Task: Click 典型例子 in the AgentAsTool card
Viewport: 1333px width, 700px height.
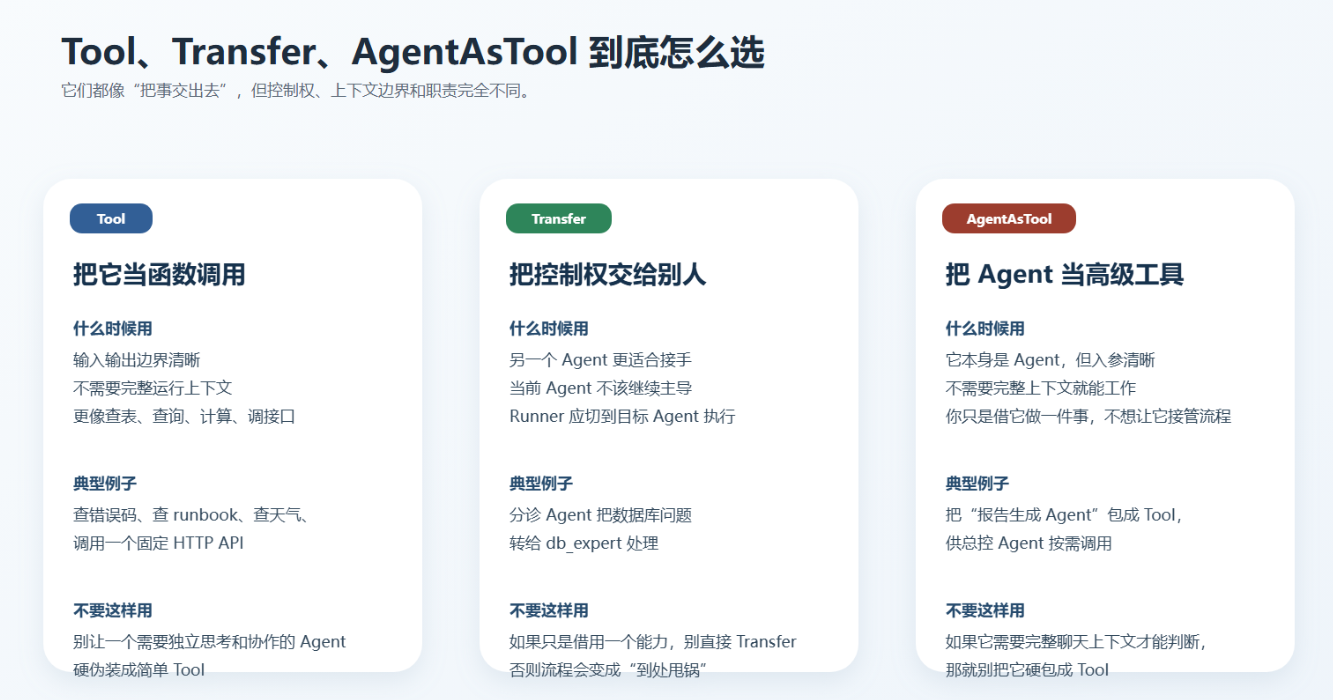Action: click(977, 484)
